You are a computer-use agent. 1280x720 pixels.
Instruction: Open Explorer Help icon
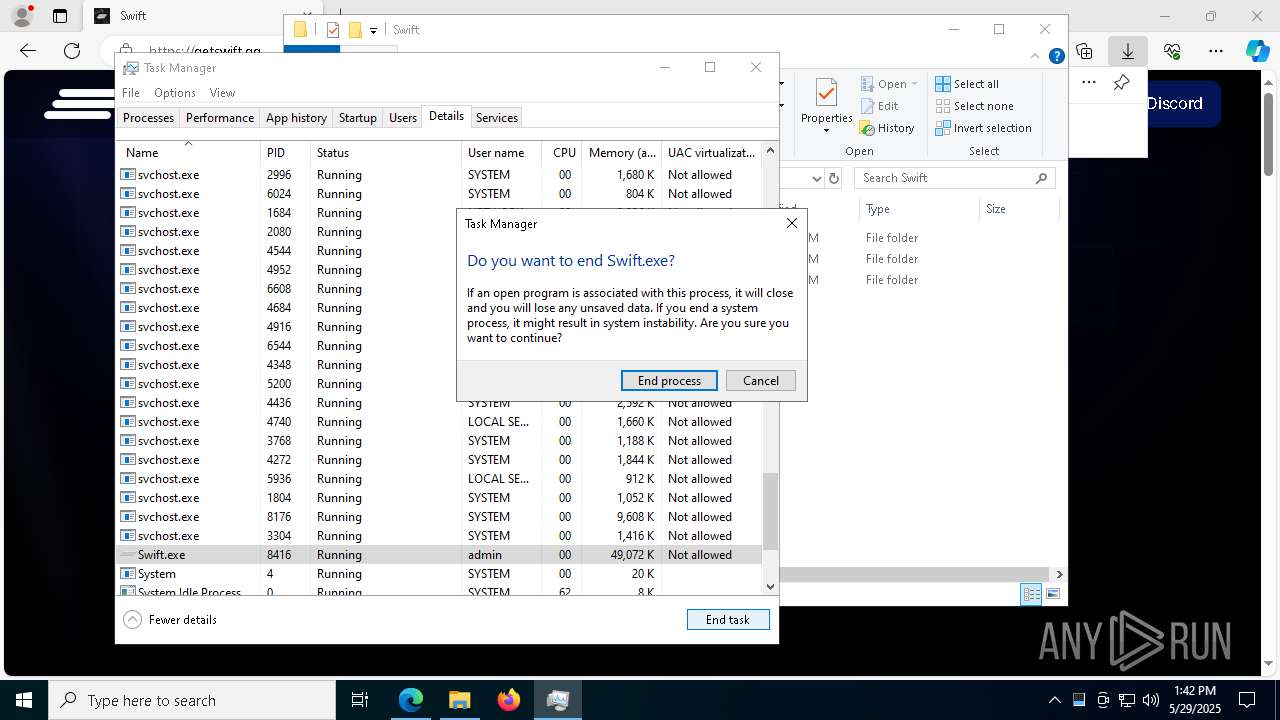click(1056, 56)
